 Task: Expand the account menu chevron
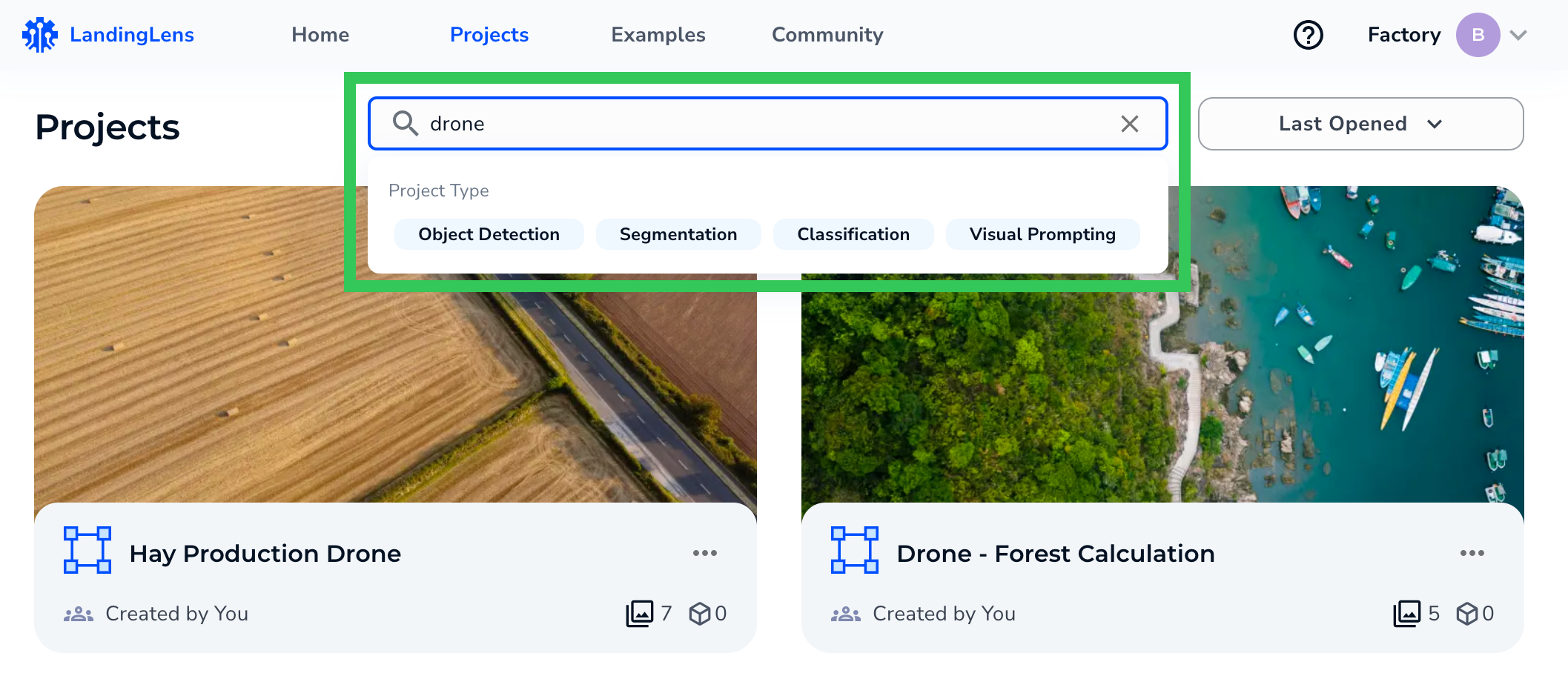click(x=1519, y=35)
